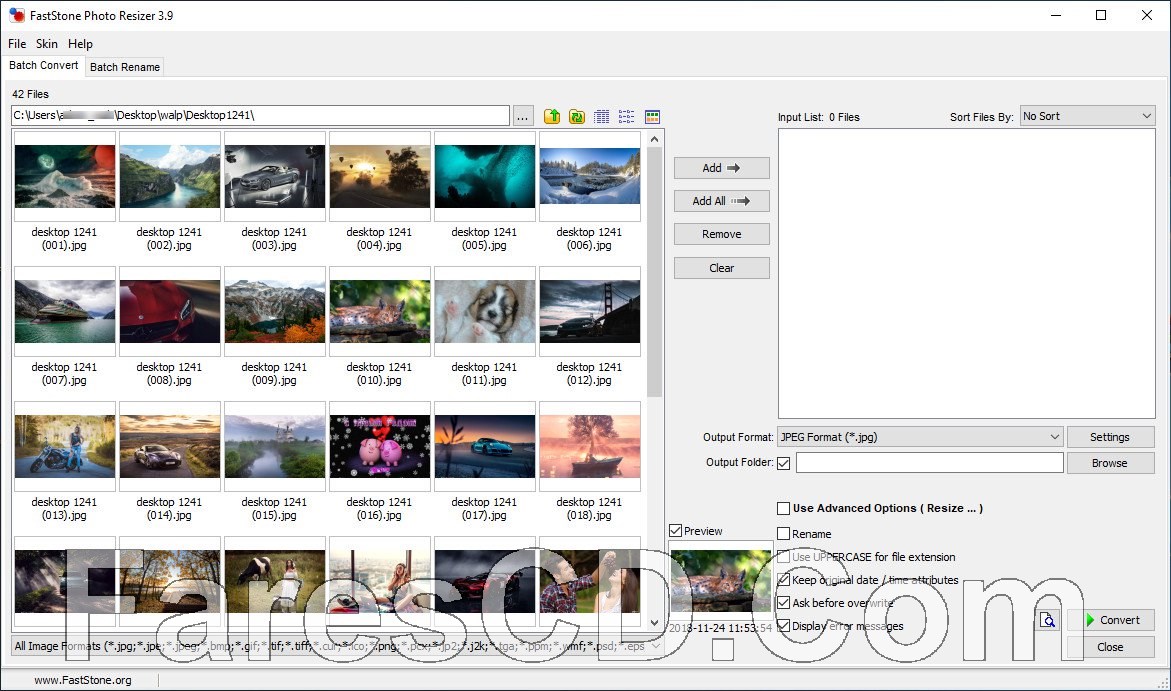1171x691 pixels.
Task: Click the folder path input field
Action: click(261, 116)
